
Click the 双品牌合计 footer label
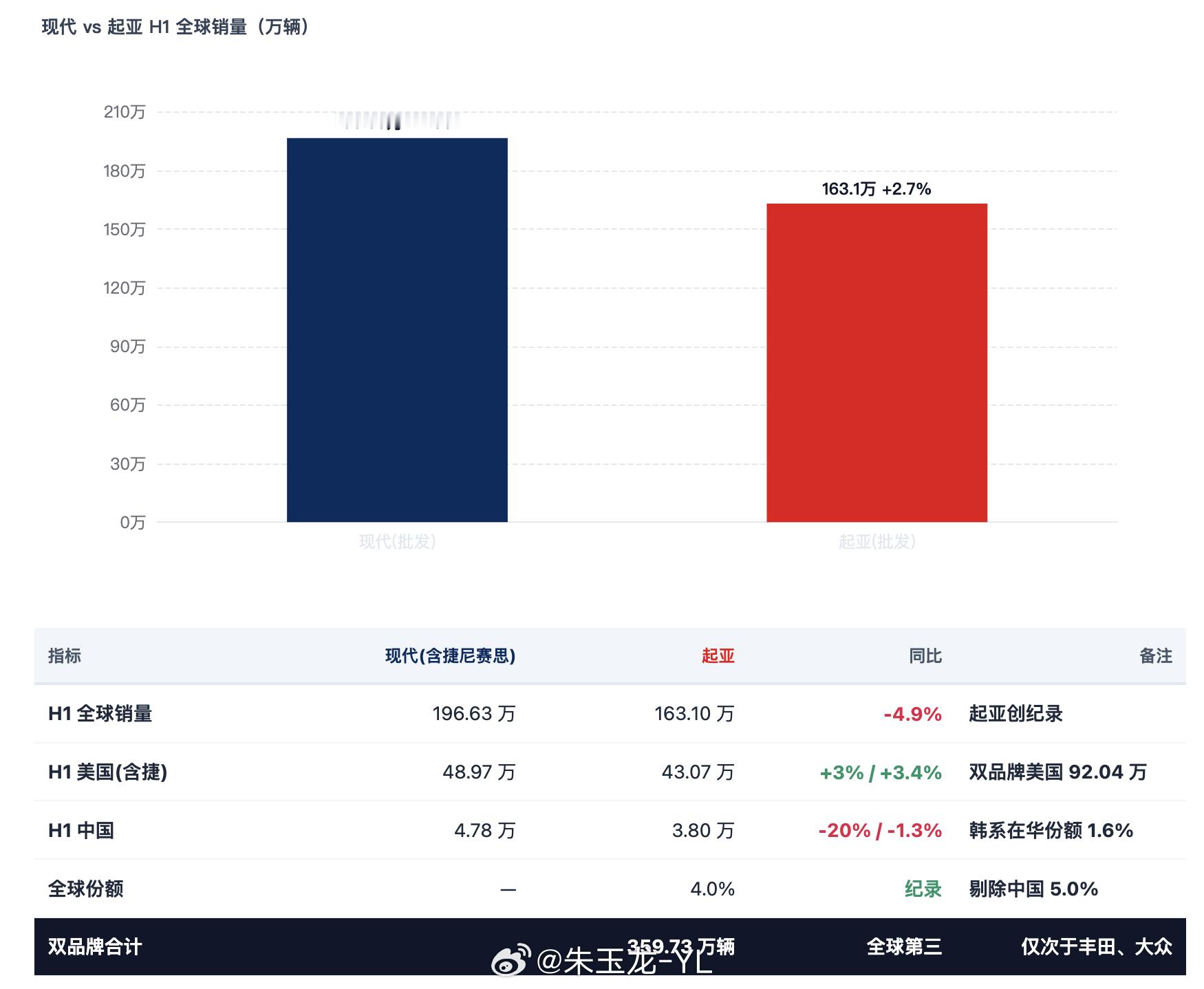coord(95,947)
